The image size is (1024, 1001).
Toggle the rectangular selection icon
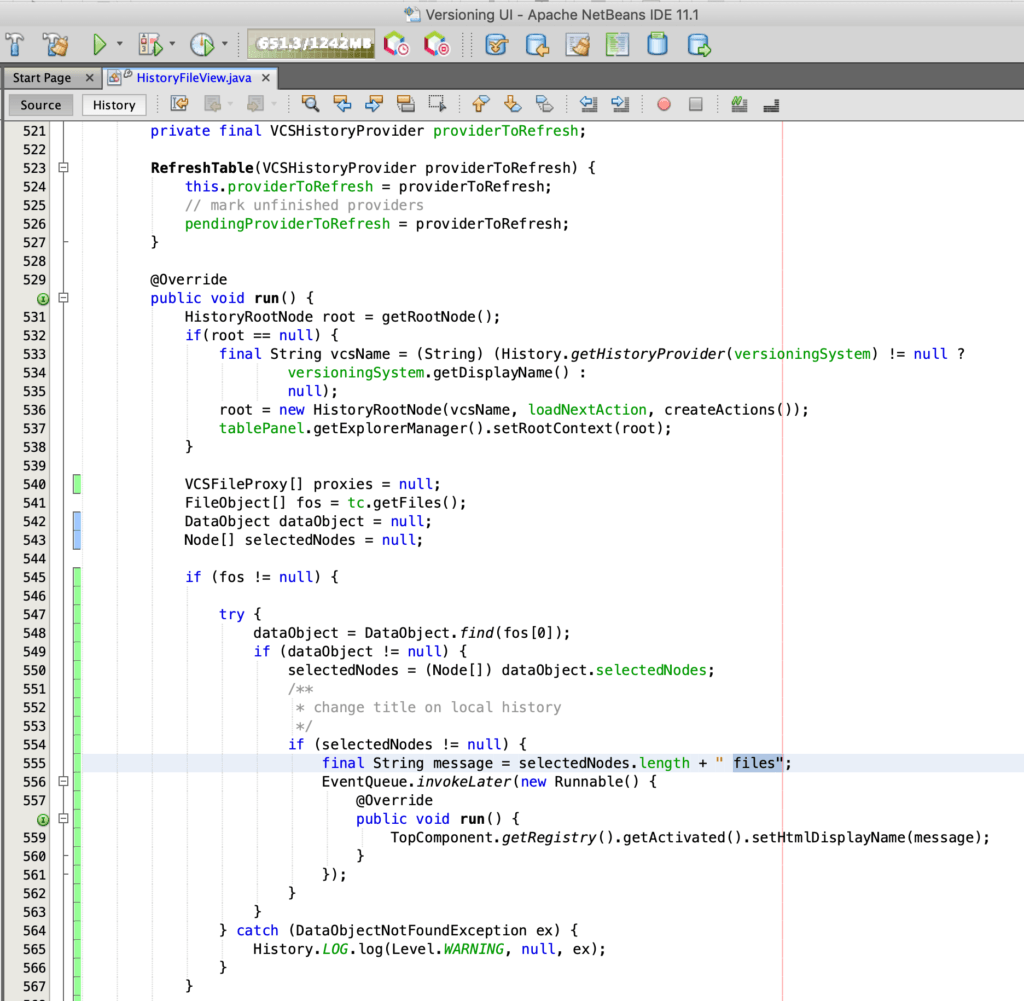[x=436, y=104]
